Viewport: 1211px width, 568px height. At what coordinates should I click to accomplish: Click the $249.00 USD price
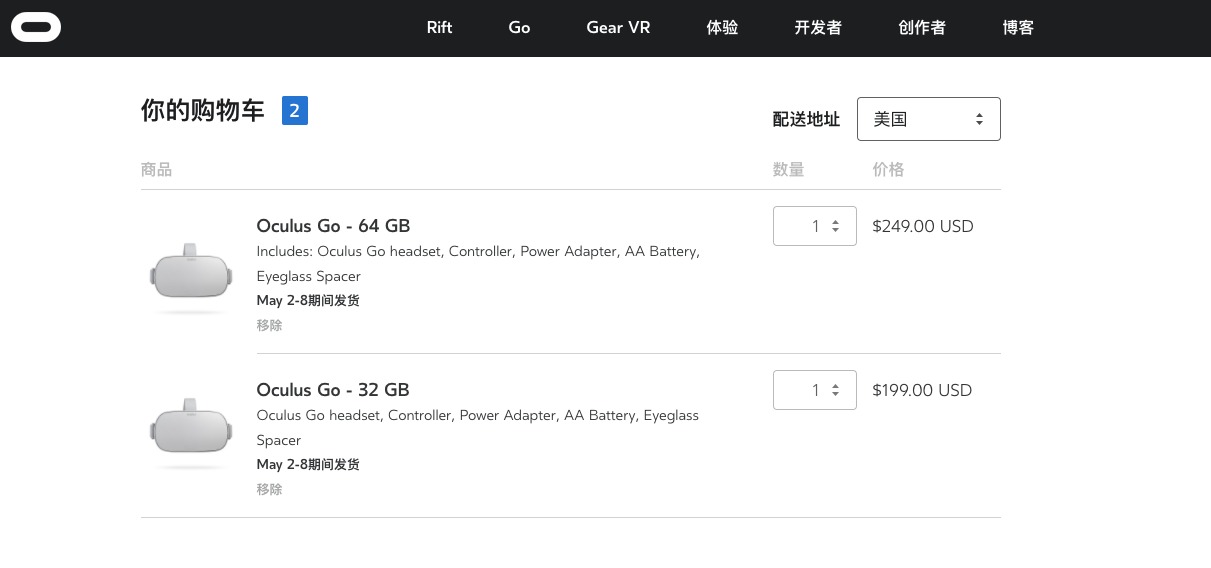(x=922, y=226)
